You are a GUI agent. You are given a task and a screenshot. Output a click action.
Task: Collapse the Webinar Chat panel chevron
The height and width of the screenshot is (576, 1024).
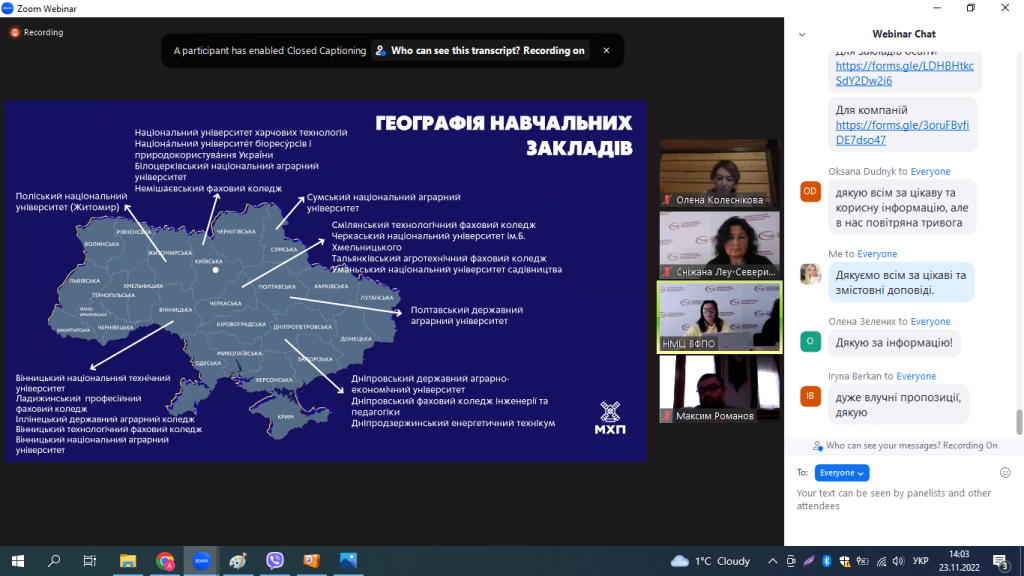point(801,34)
